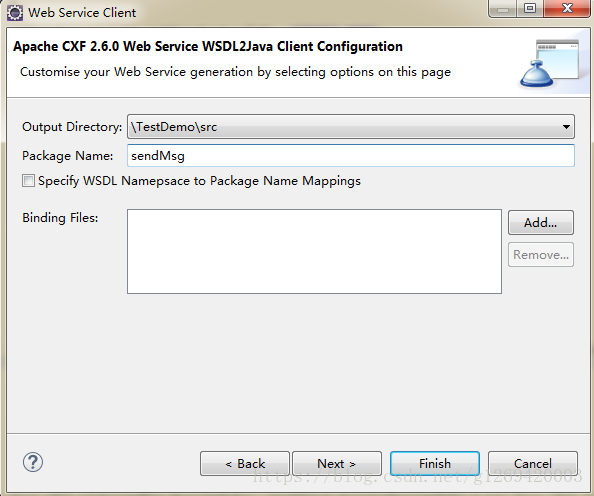Close the Web Service Client dialog
The height and width of the screenshot is (496, 594).
pyautogui.click(x=567, y=8)
